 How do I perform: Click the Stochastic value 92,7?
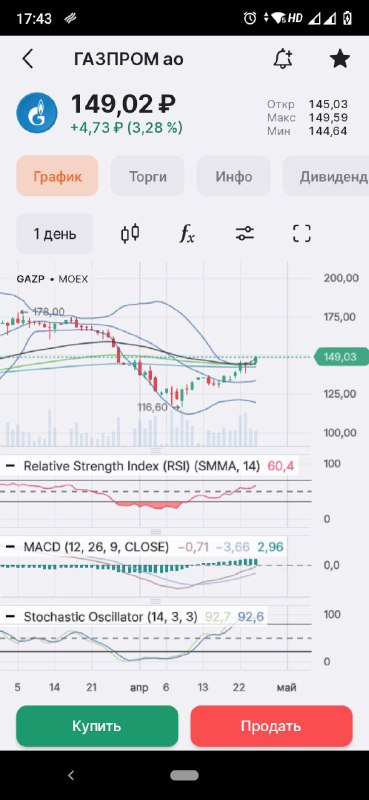(217, 616)
